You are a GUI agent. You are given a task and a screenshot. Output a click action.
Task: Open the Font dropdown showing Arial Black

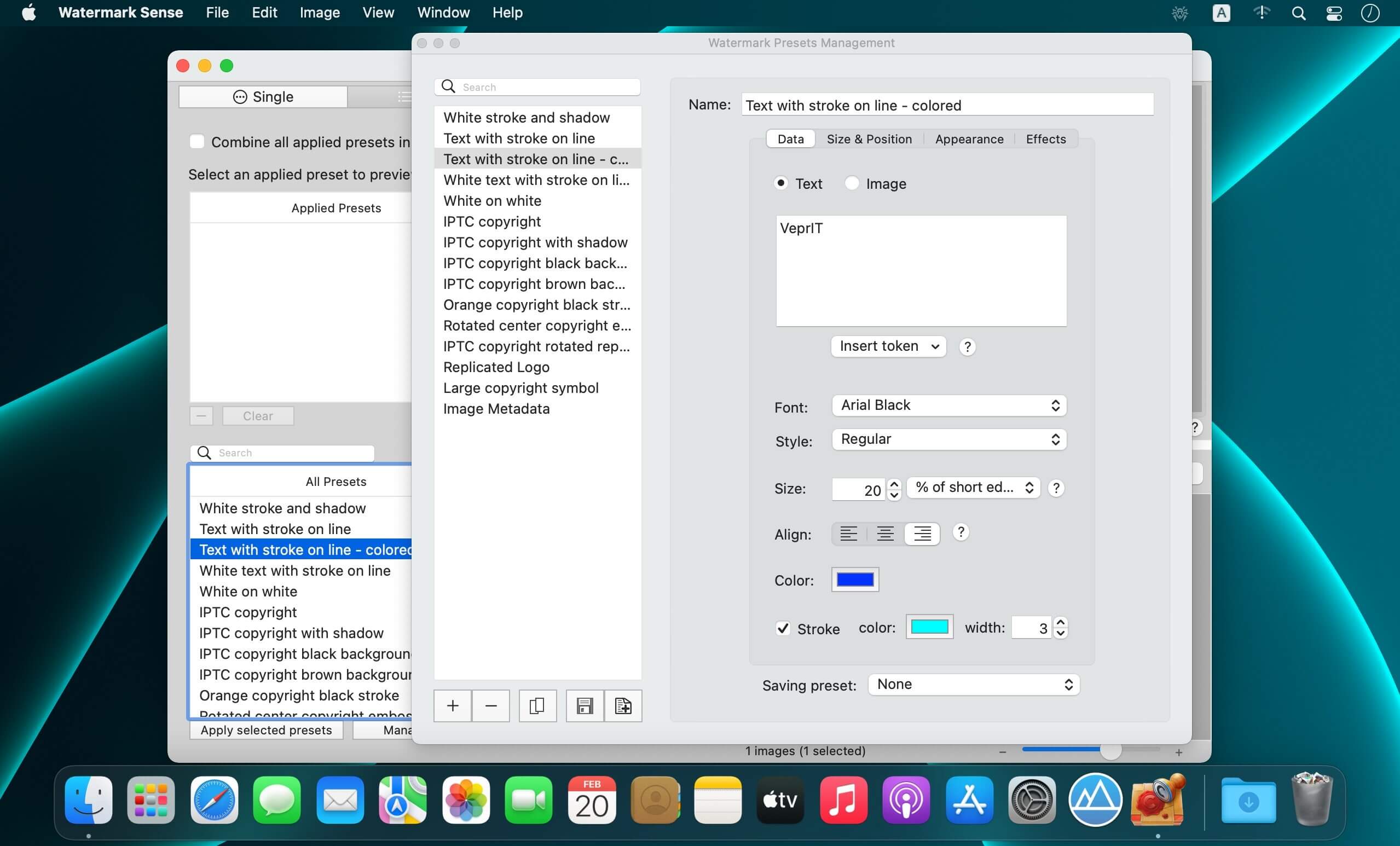[949, 405]
